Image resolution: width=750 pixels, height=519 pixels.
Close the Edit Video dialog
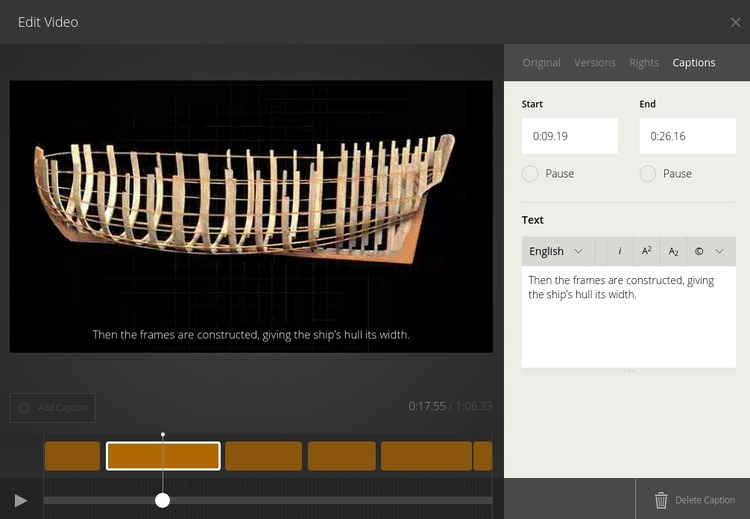click(736, 22)
